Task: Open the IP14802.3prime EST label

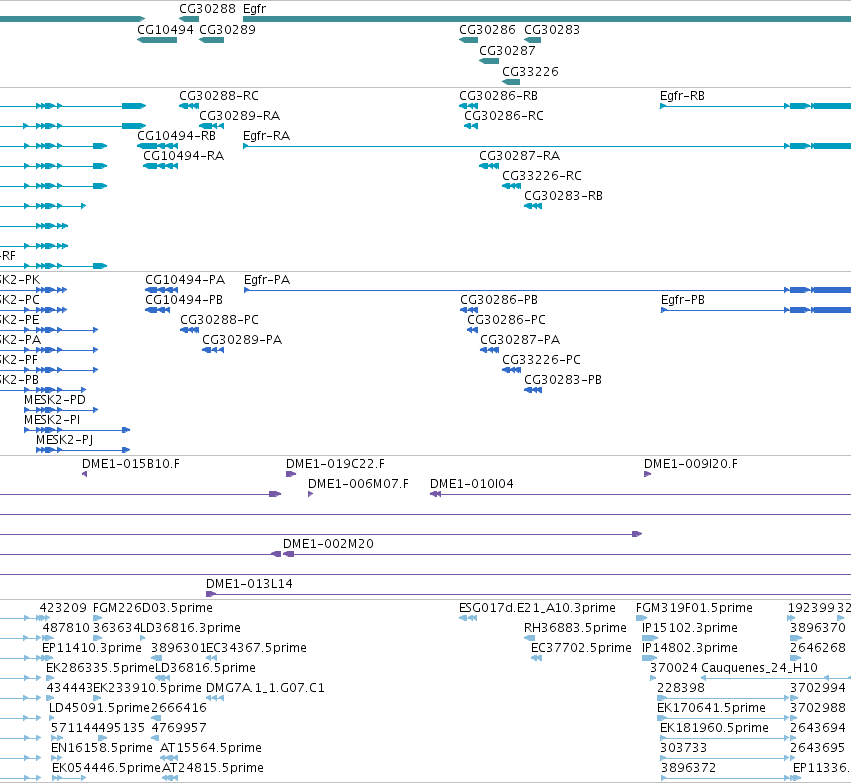Action: pyautogui.click(x=690, y=648)
